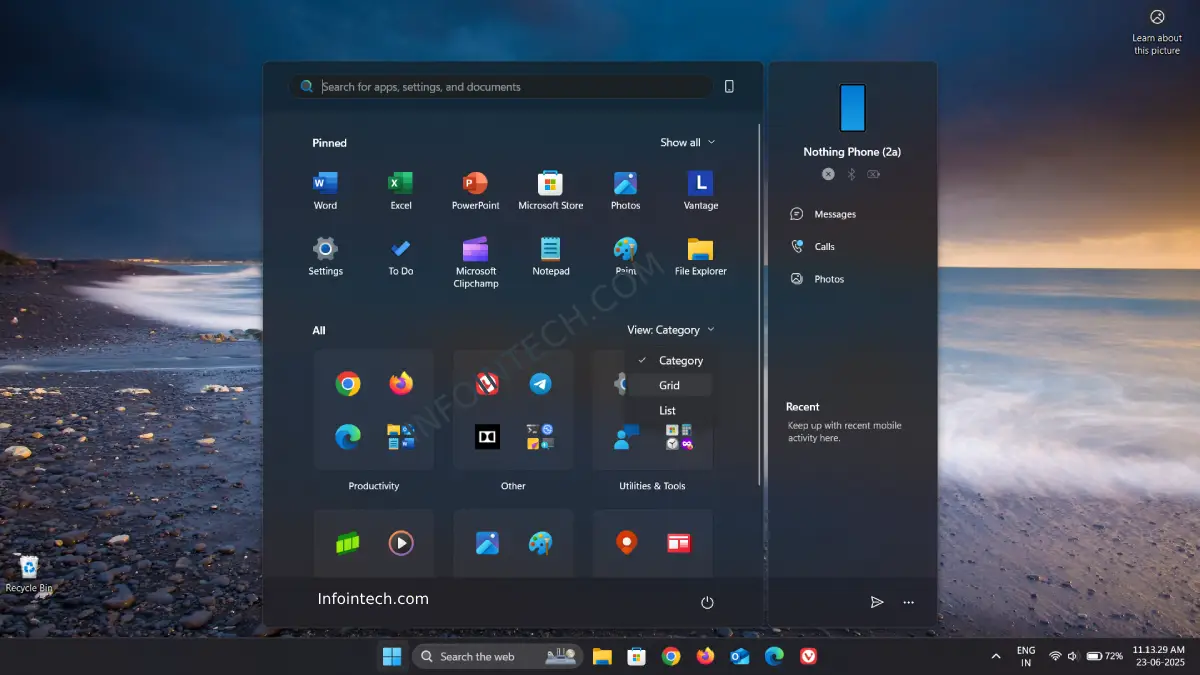Launch Chrome in the Productivity category
The height and width of the screenshot is (675, 1200).
pyautogui.click(x=348, y=384)
